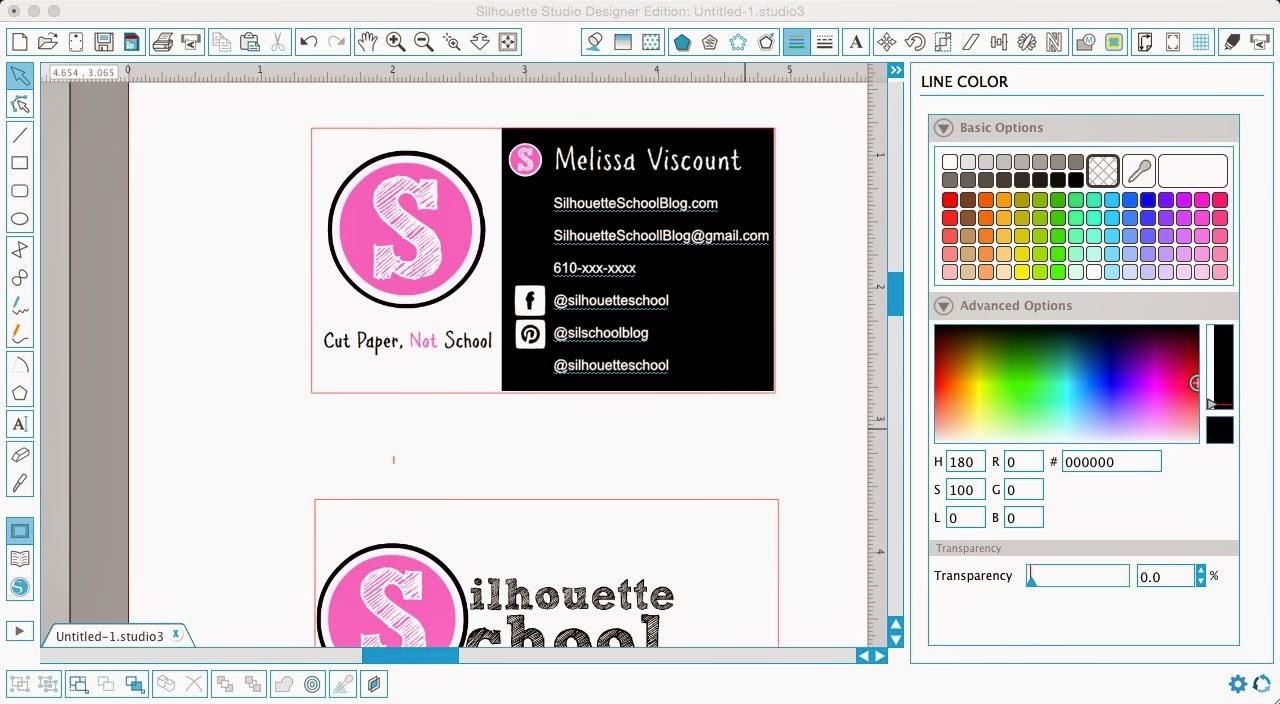
Task: Select the Draw a Polygon tool
Action: pos(20,249)
